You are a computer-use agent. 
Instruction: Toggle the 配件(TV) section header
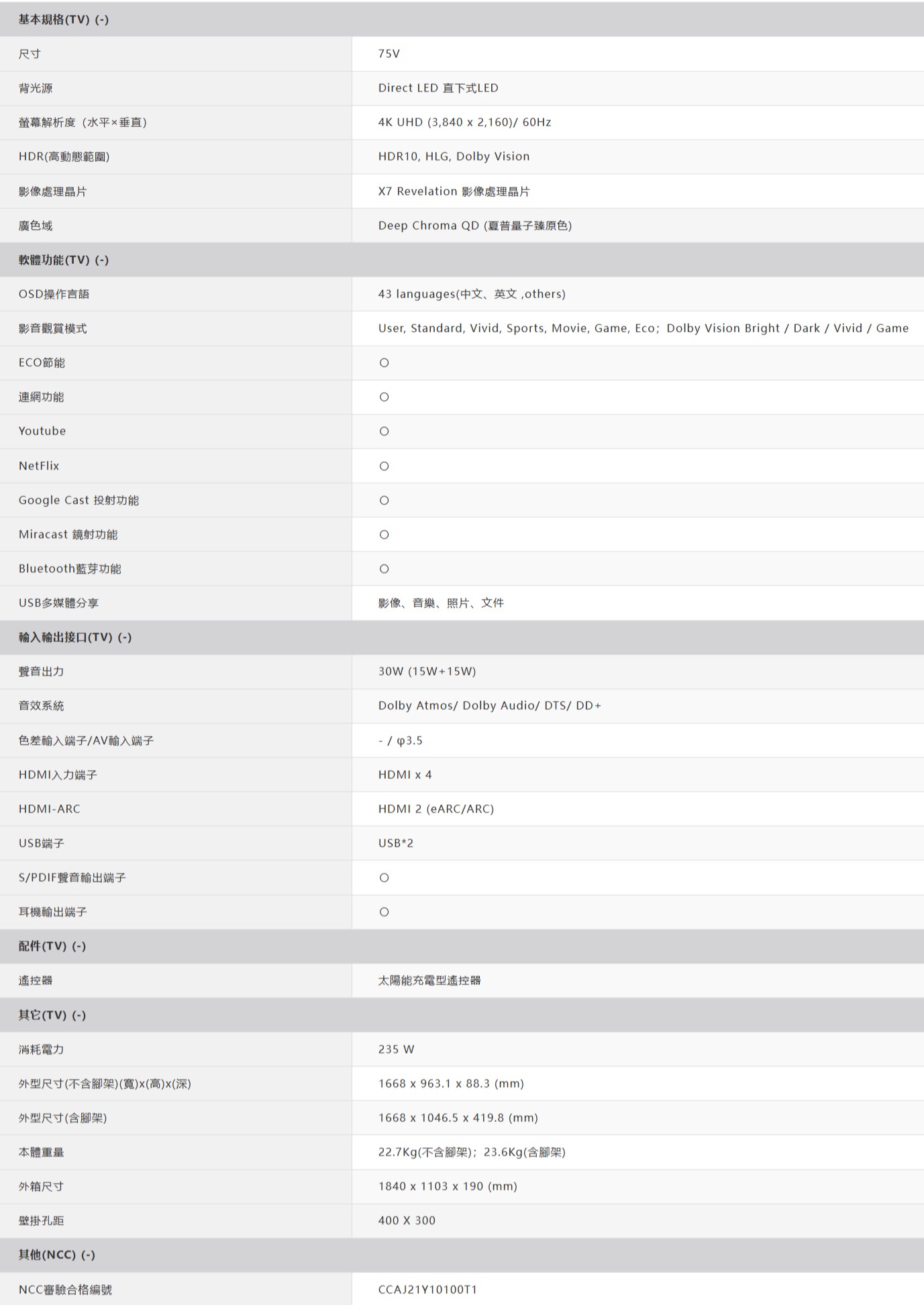pos(462,946)
